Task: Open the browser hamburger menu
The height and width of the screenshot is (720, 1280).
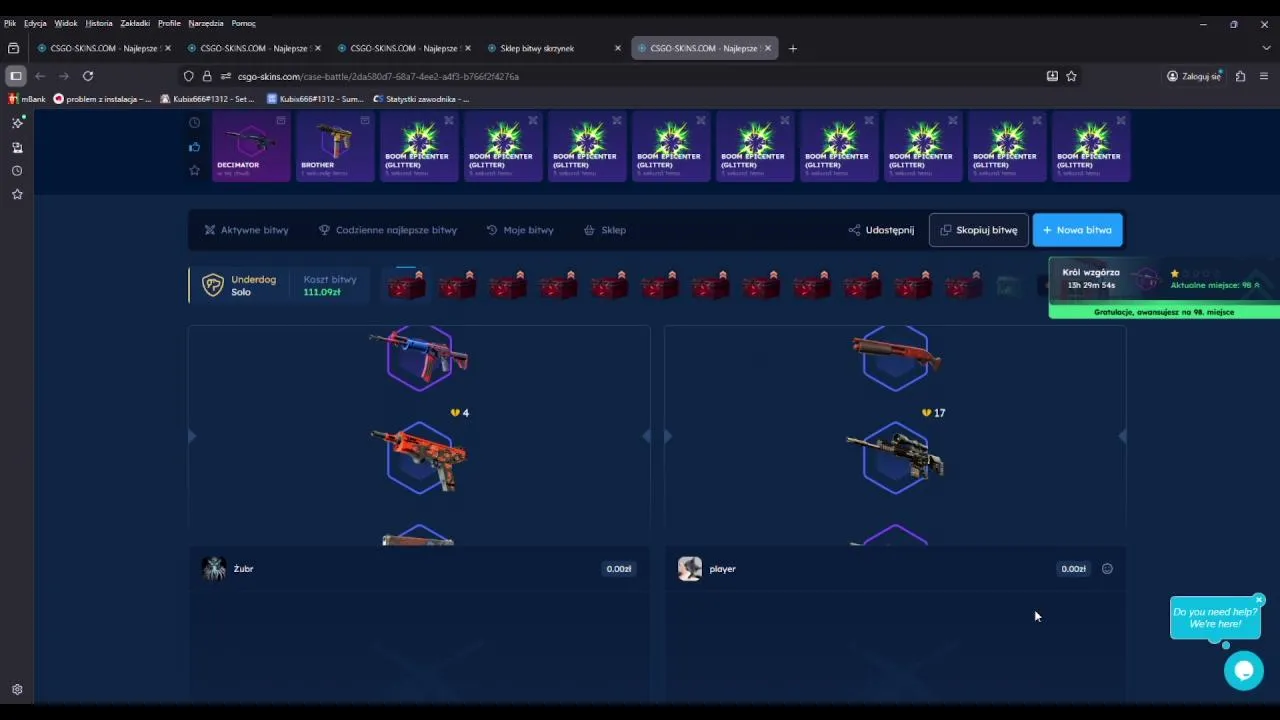Action: click(x=1264, y=76)
